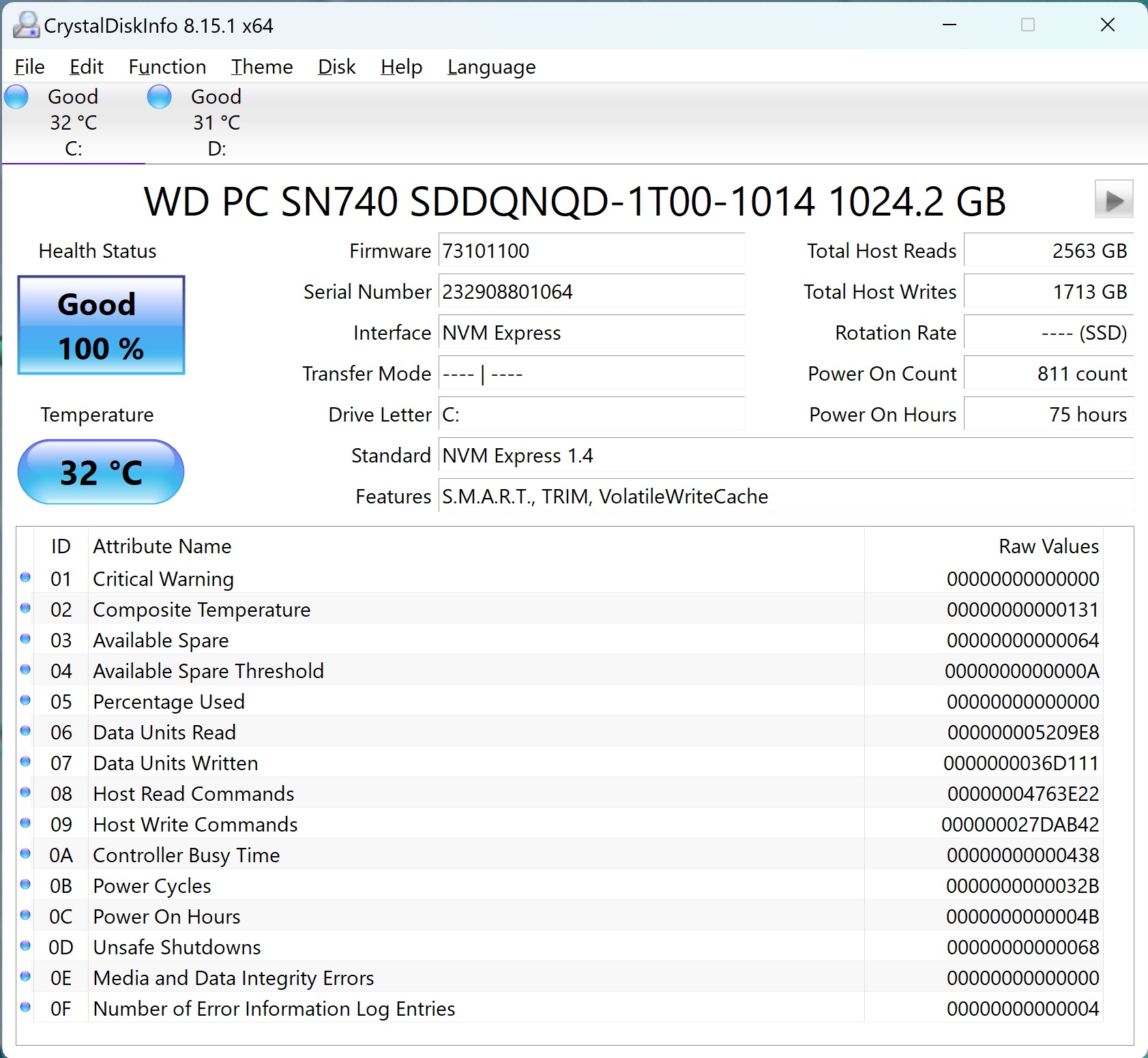Image resolution: width=1148 pixels, height=1058 pixels.
Task: Open the Language menu
Action: 491,67
